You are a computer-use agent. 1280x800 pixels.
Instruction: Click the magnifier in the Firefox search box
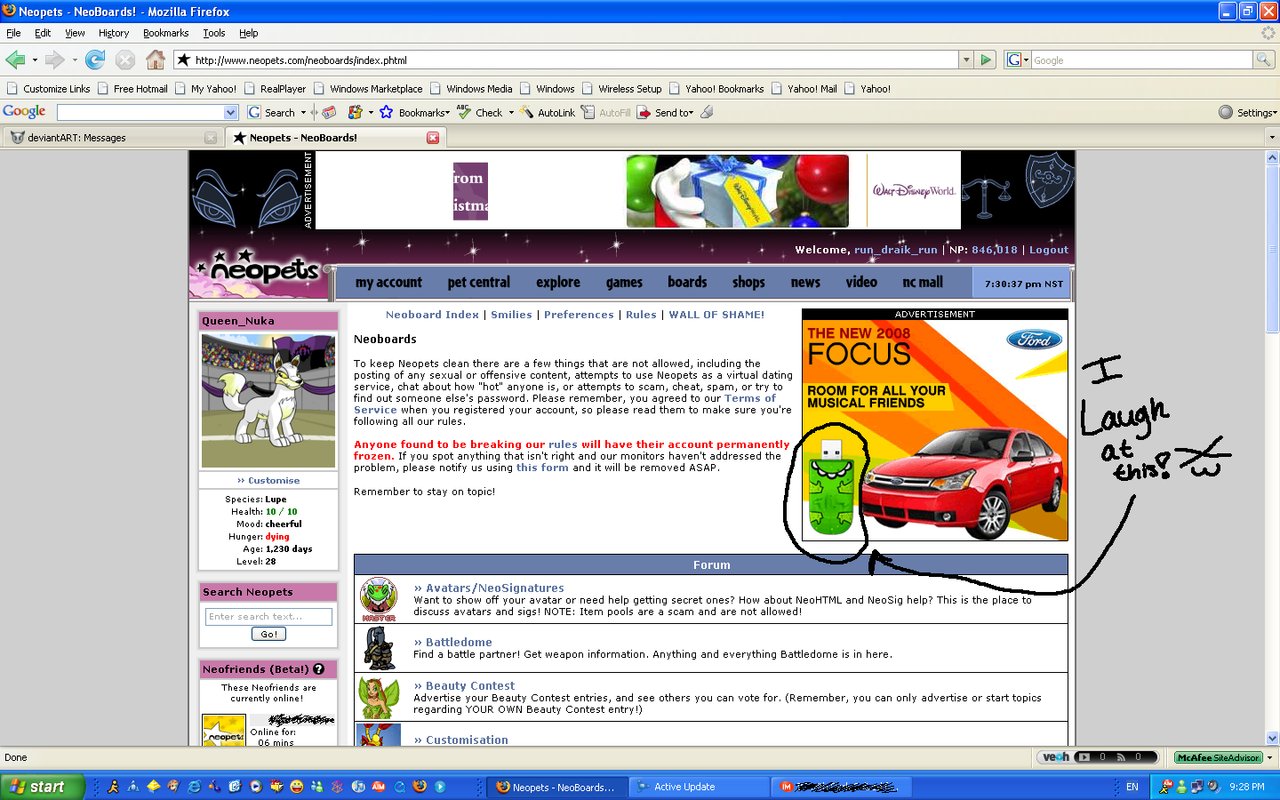click(1264, 60)
